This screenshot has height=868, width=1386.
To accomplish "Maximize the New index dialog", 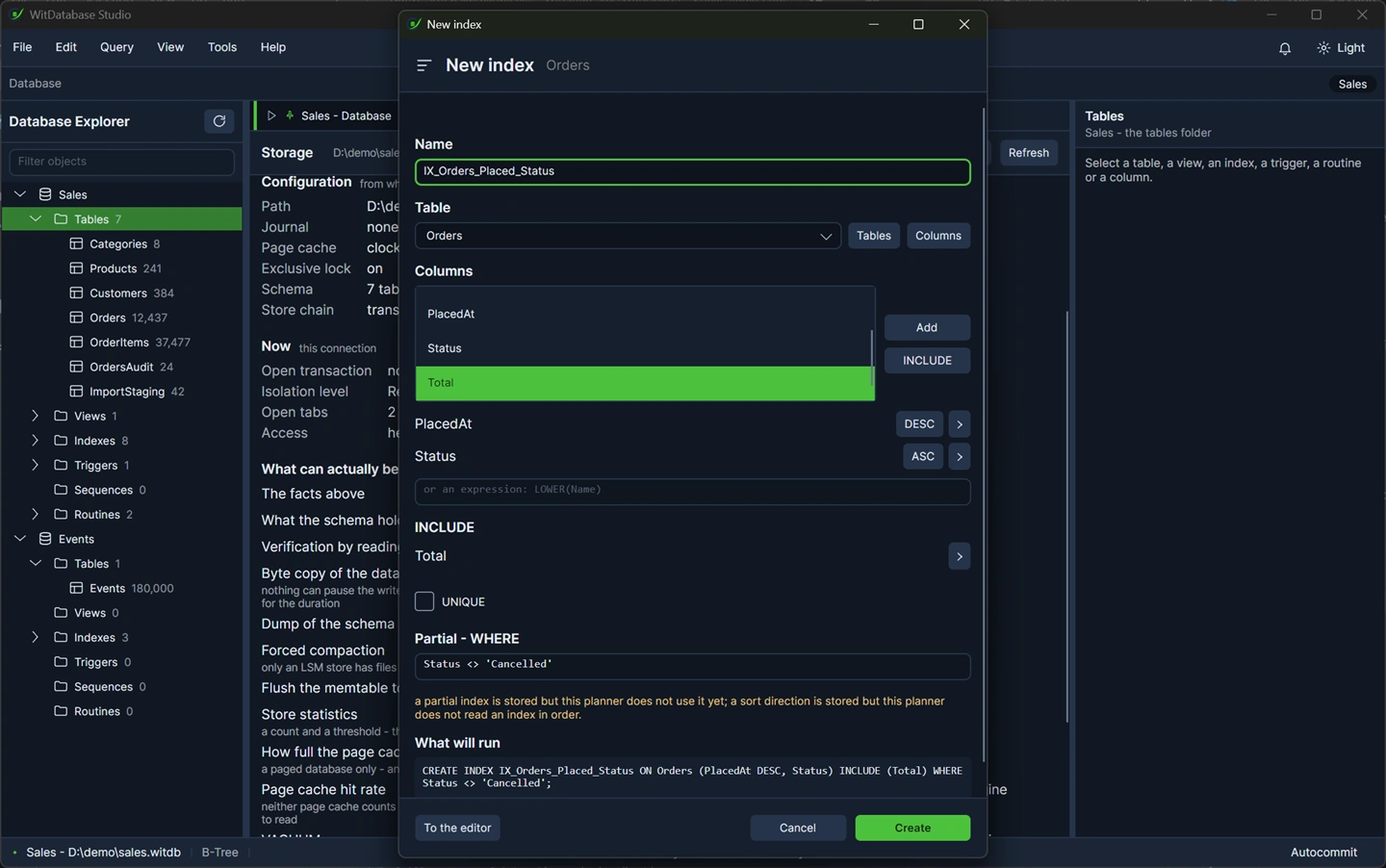I will click(918, 25).
